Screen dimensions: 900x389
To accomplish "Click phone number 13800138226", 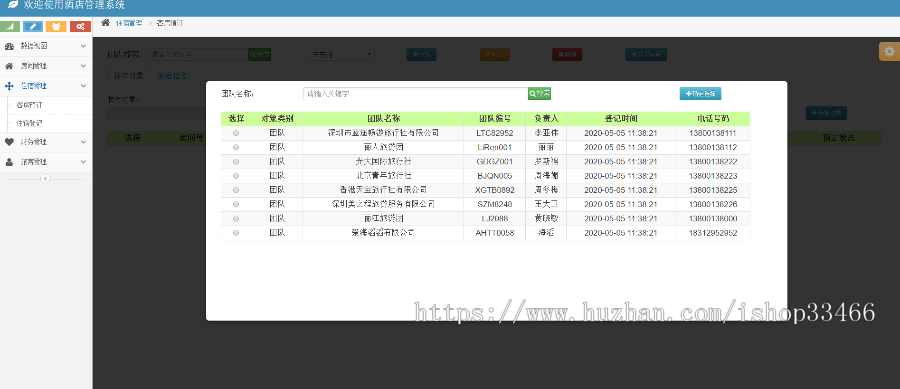I will tap(713, 204).
